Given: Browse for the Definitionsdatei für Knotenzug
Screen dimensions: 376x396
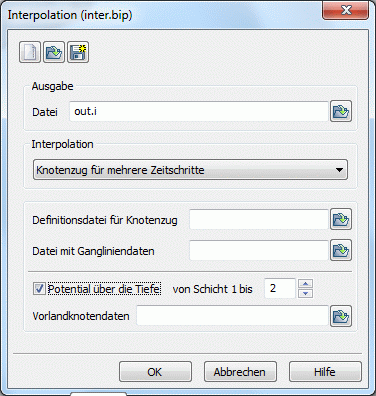Looking at the screenshot, I should pyautogui.click(x=341, y=219).
